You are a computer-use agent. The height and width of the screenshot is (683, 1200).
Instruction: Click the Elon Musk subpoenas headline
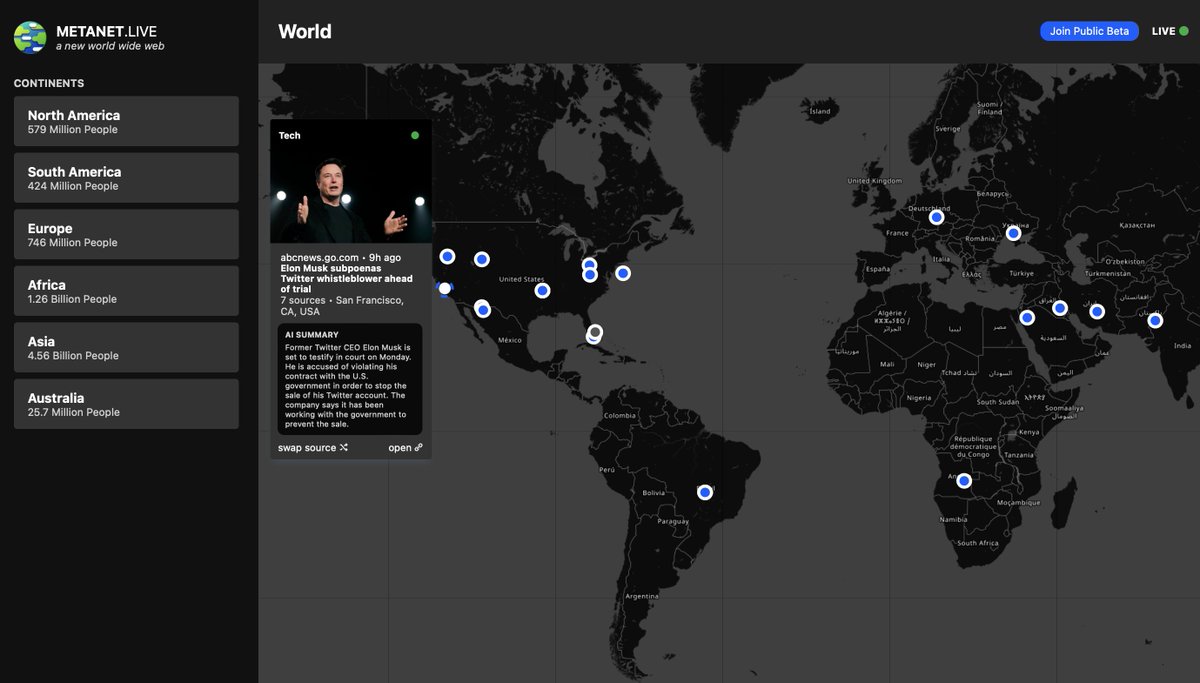click(346, 279)
